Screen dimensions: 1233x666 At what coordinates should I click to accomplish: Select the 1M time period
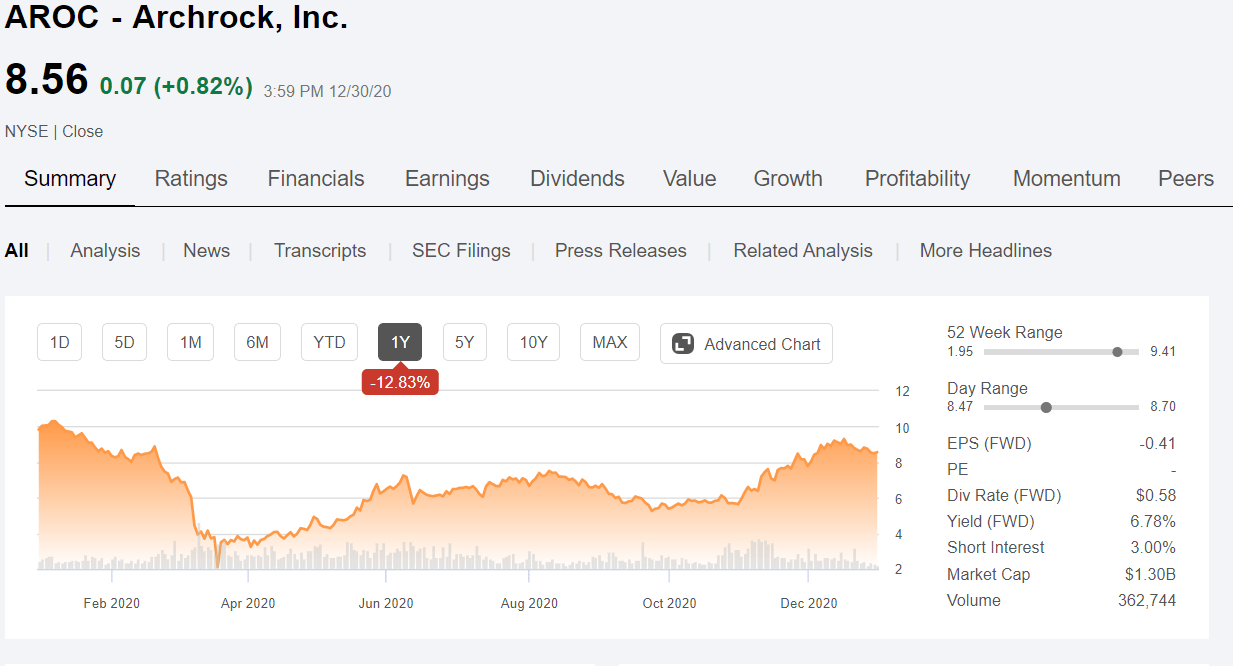click(191, 343)
